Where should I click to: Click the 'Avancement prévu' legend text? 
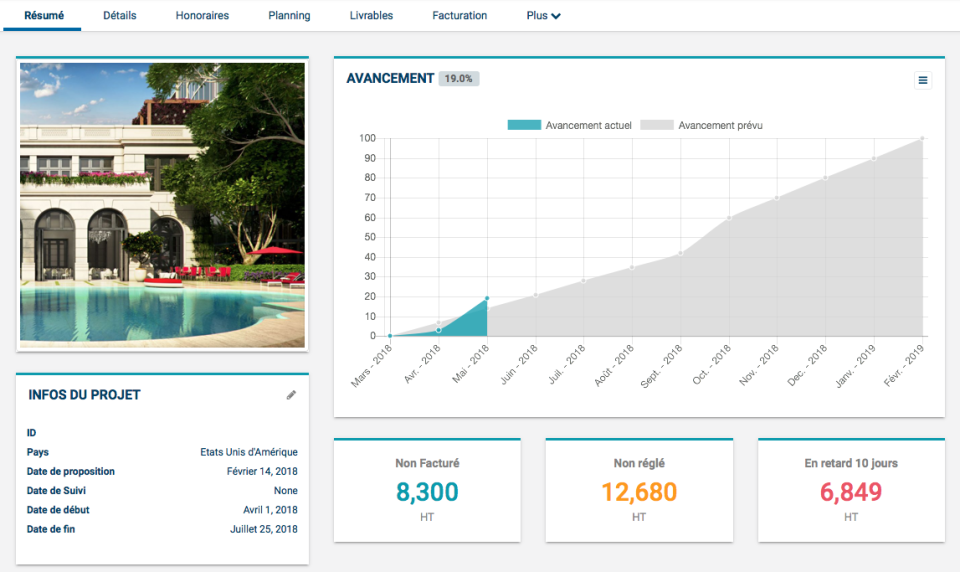pos(720,125)
